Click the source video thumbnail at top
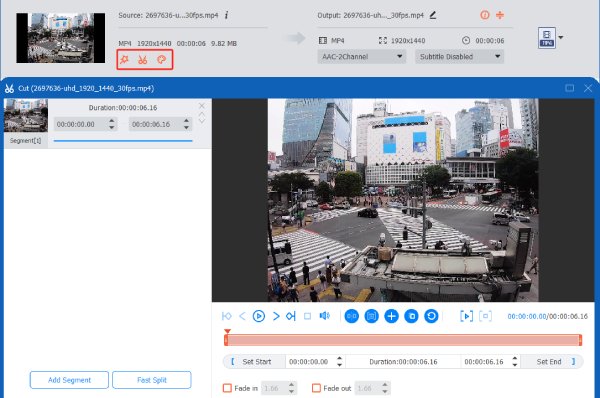Viewport: 600px width, 398px height. pyautogui.click(x=60, y=38)
